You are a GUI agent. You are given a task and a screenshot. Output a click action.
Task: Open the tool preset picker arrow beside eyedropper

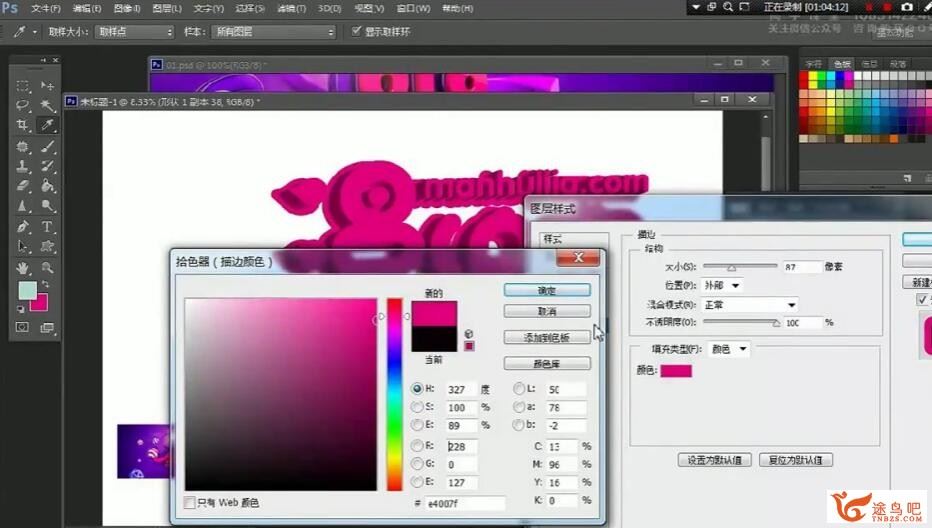point(35,32)
